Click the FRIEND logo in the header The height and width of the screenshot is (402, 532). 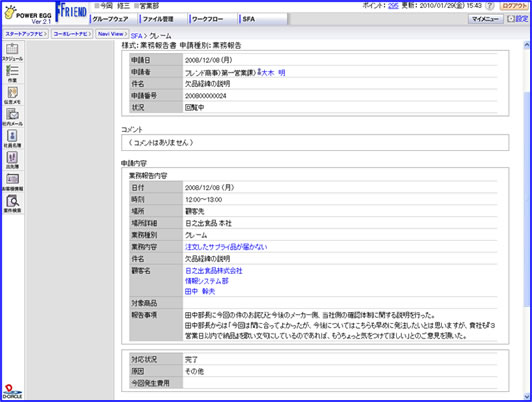pos(71,13)
